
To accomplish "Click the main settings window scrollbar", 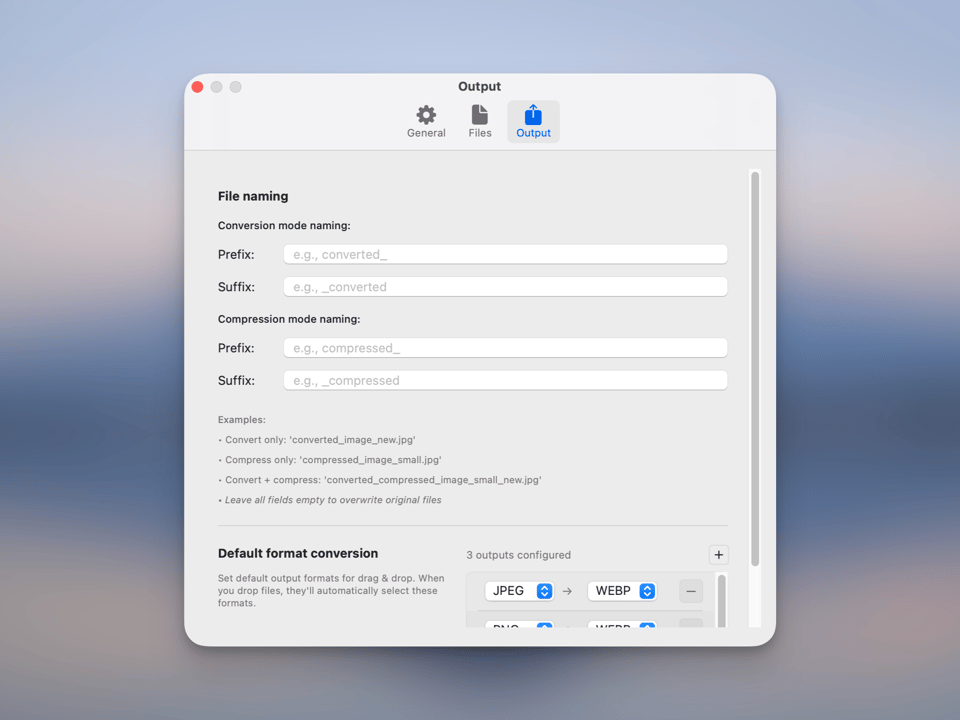I will tap(755, 370).
